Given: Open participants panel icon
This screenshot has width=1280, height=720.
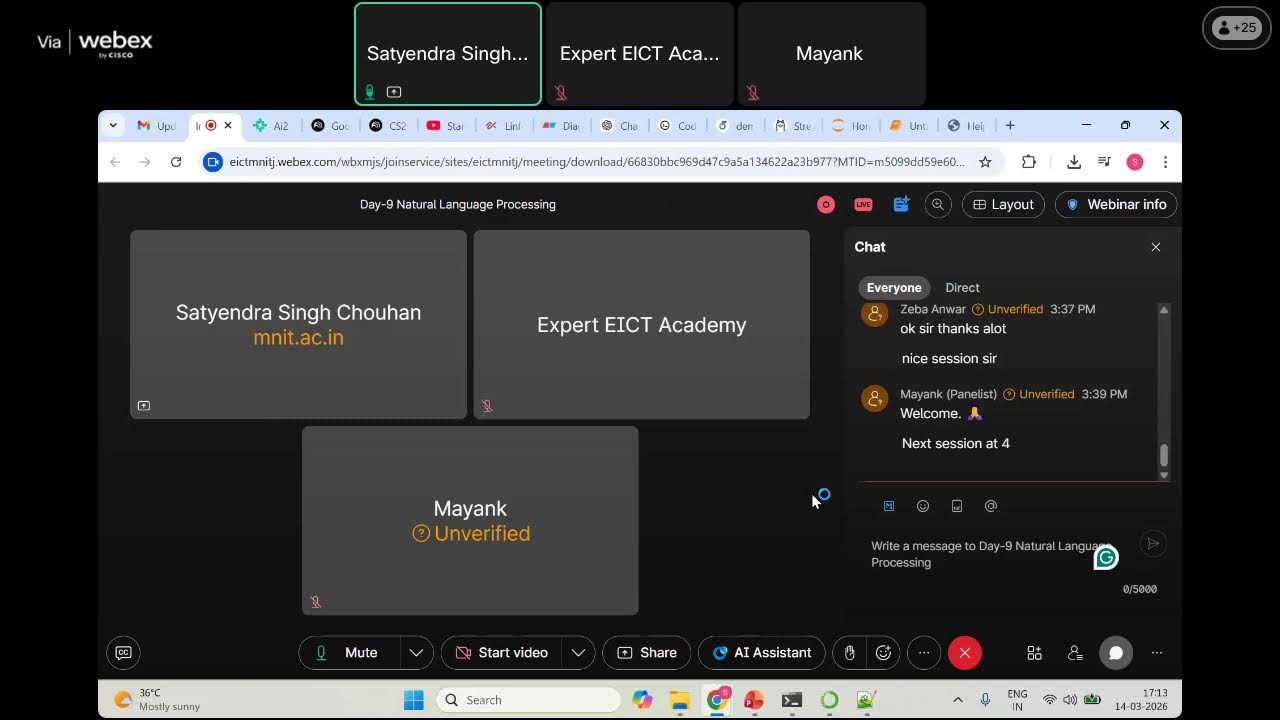Looking at the screenshot, I should pyautogui.click(x=1075, y=653).
